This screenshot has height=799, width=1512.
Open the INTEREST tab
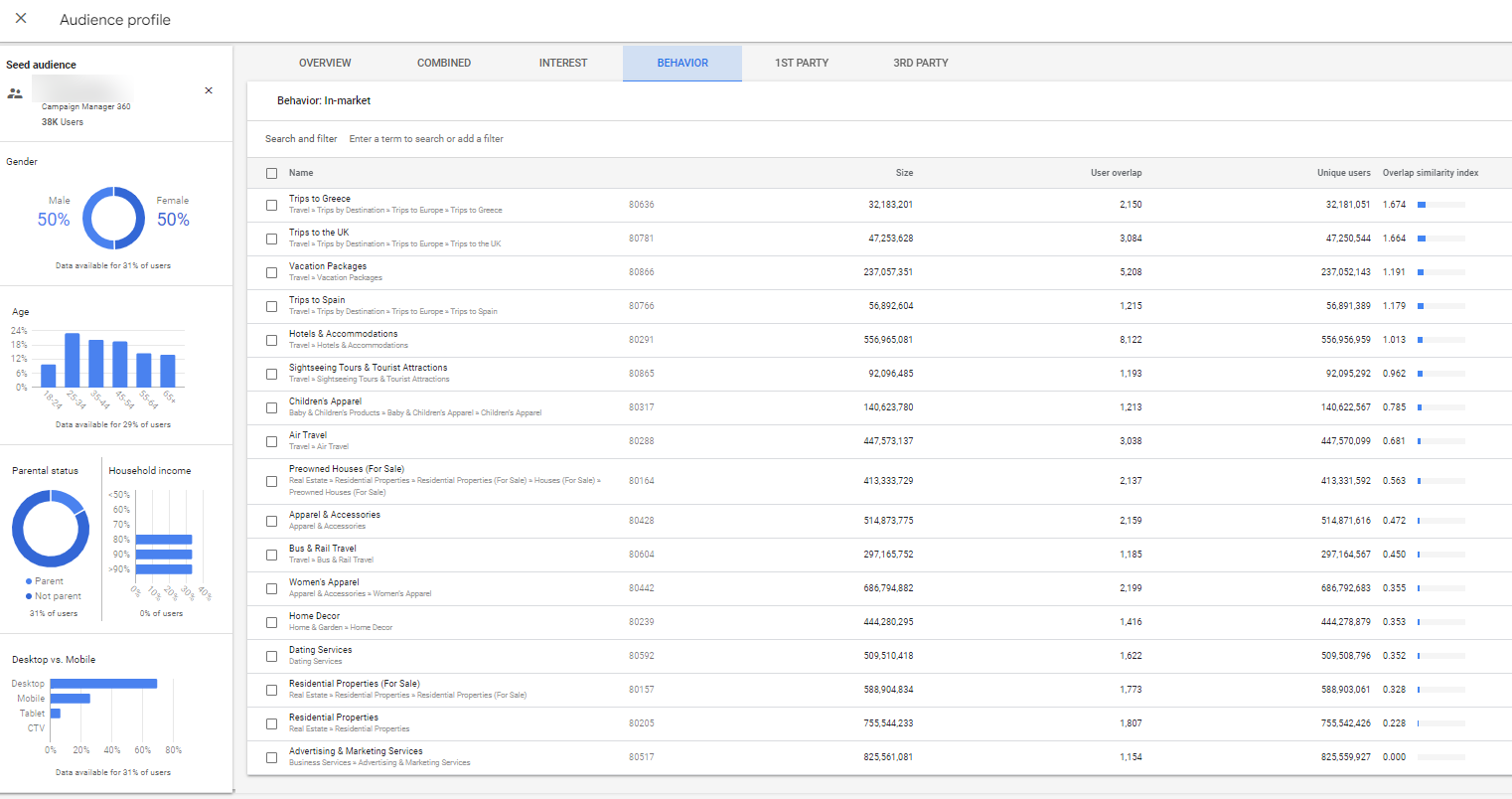click(562, 63)
